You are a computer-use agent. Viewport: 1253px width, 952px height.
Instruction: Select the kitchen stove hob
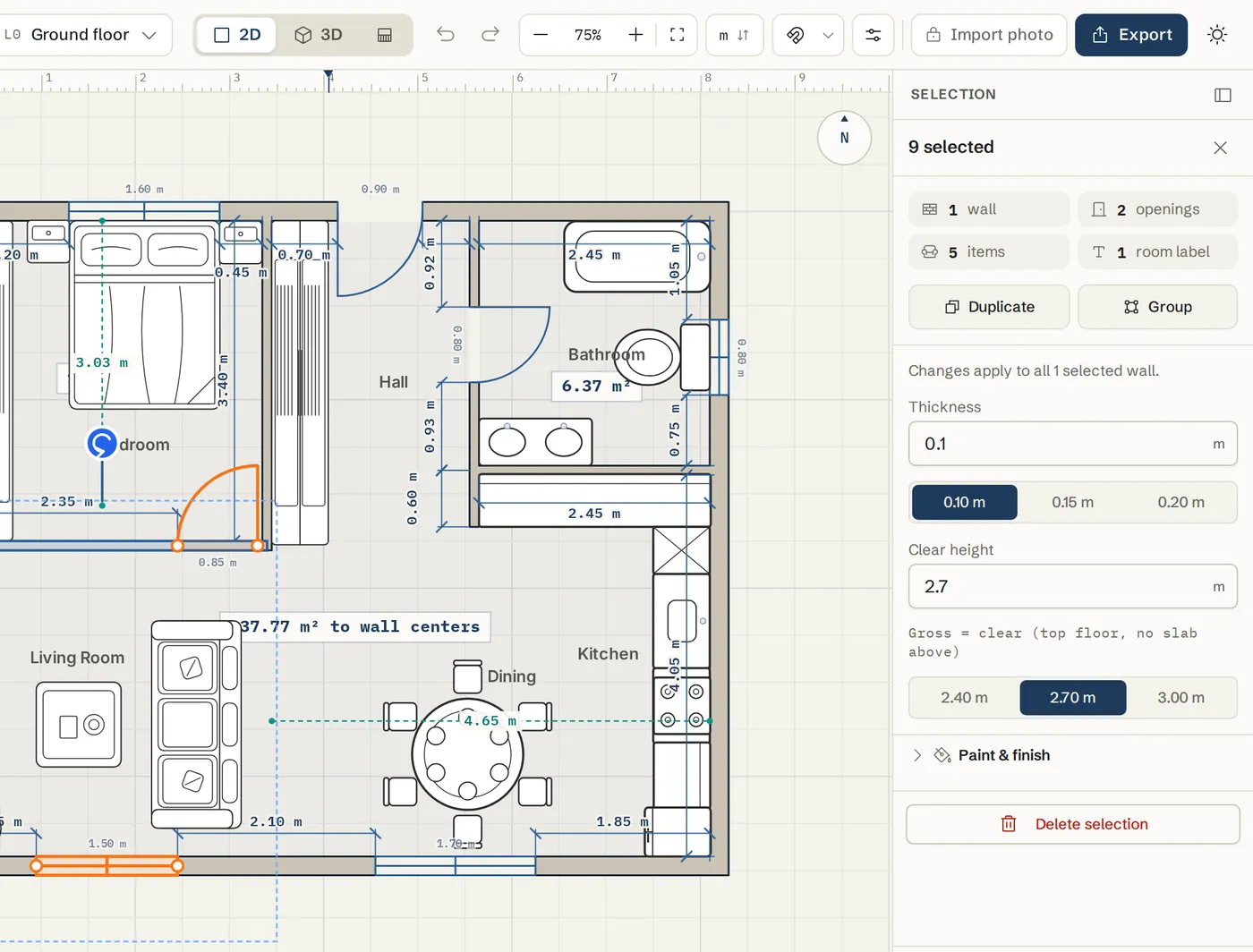(681, 705)
